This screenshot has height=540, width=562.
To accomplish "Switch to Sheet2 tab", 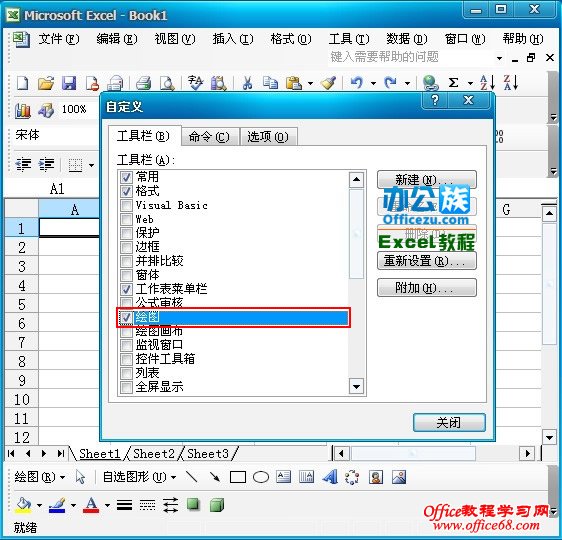I will [154, 454].
